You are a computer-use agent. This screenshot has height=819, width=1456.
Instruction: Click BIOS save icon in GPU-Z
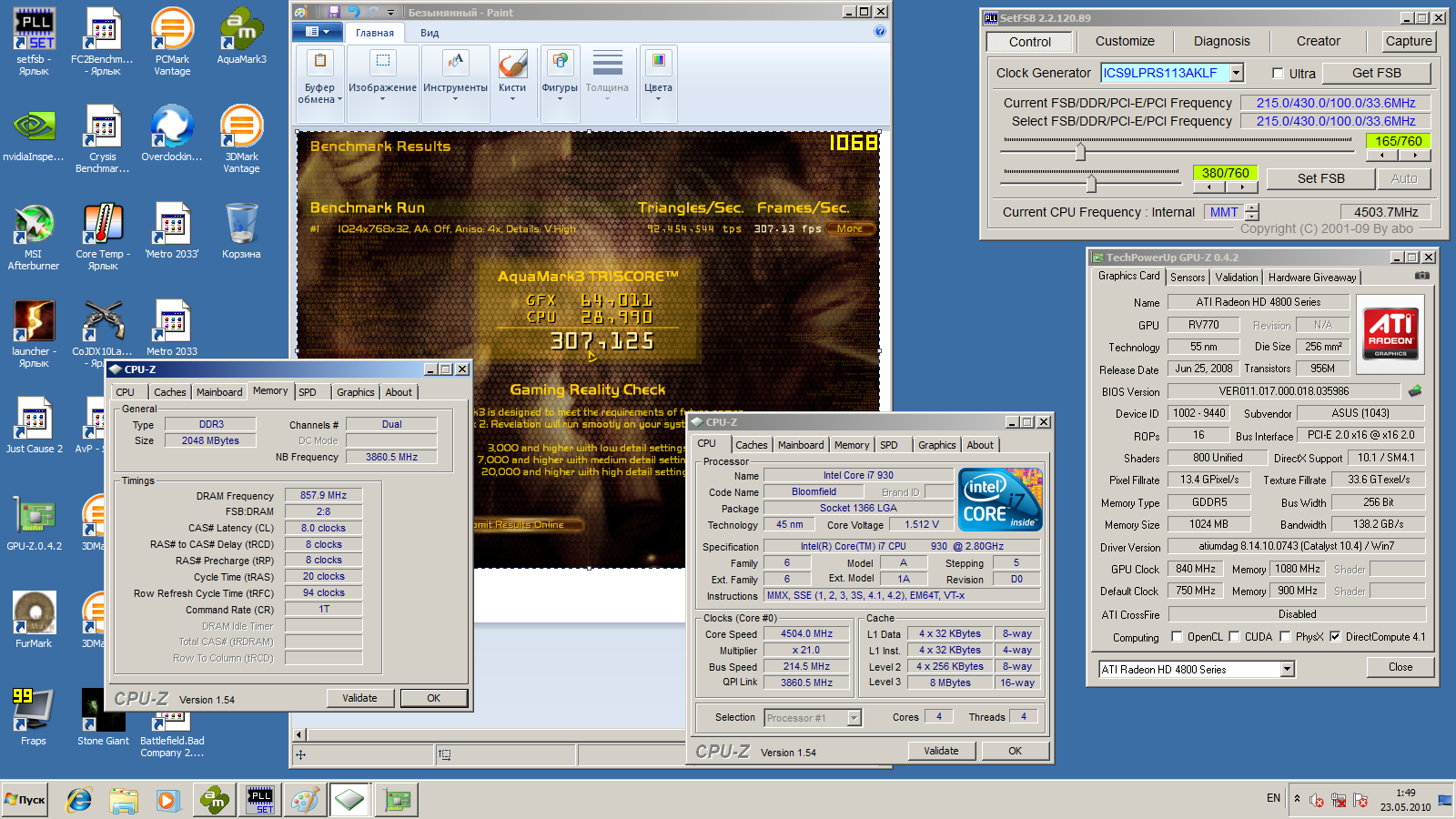(x=1415, y=391)
